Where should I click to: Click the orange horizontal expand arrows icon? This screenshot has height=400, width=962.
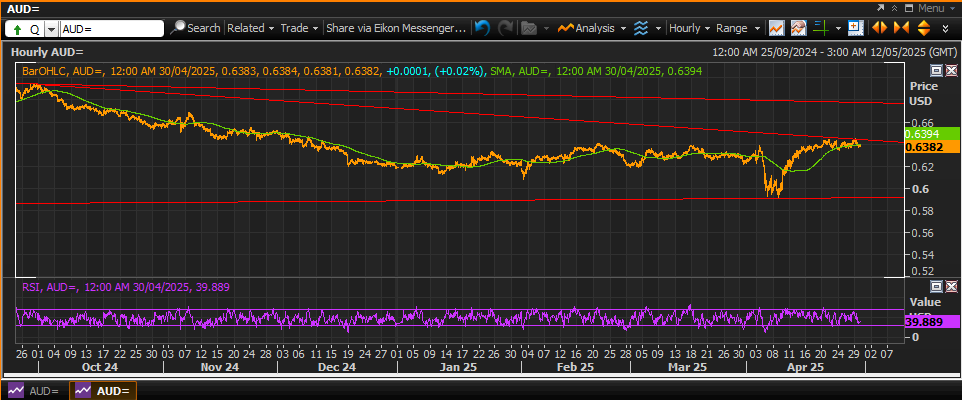(x=879, y=28)
